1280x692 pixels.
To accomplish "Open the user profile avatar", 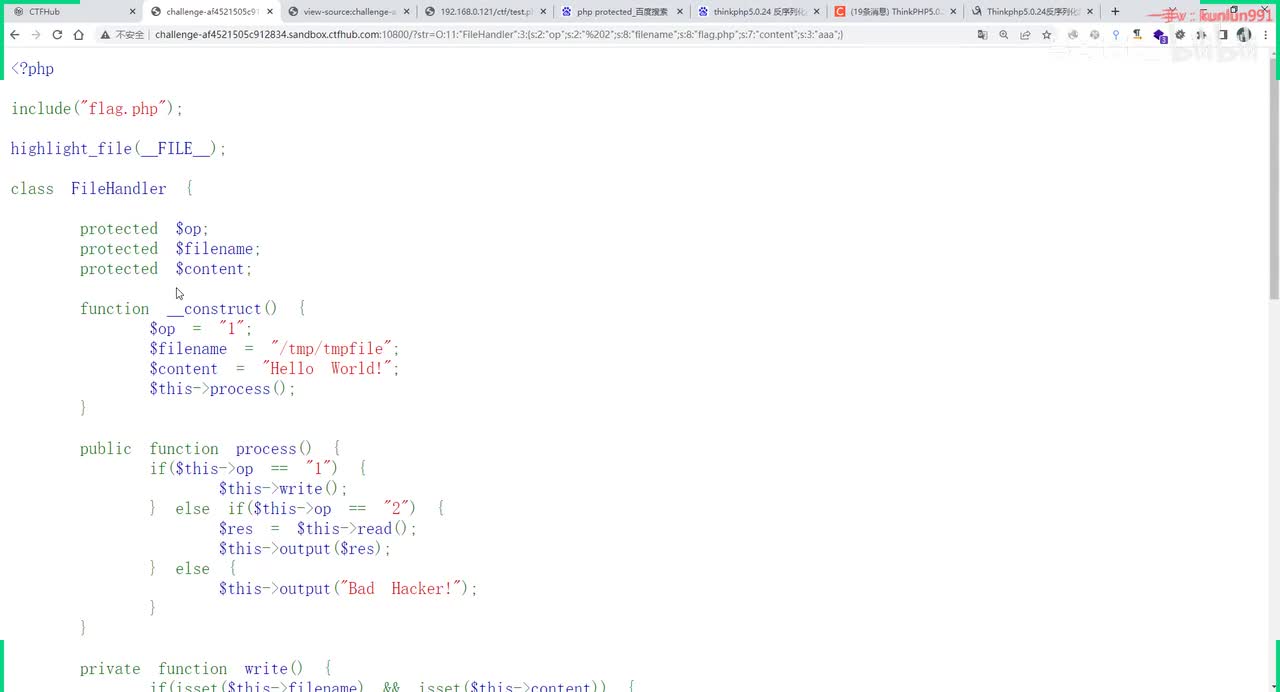I will 1244,34.
